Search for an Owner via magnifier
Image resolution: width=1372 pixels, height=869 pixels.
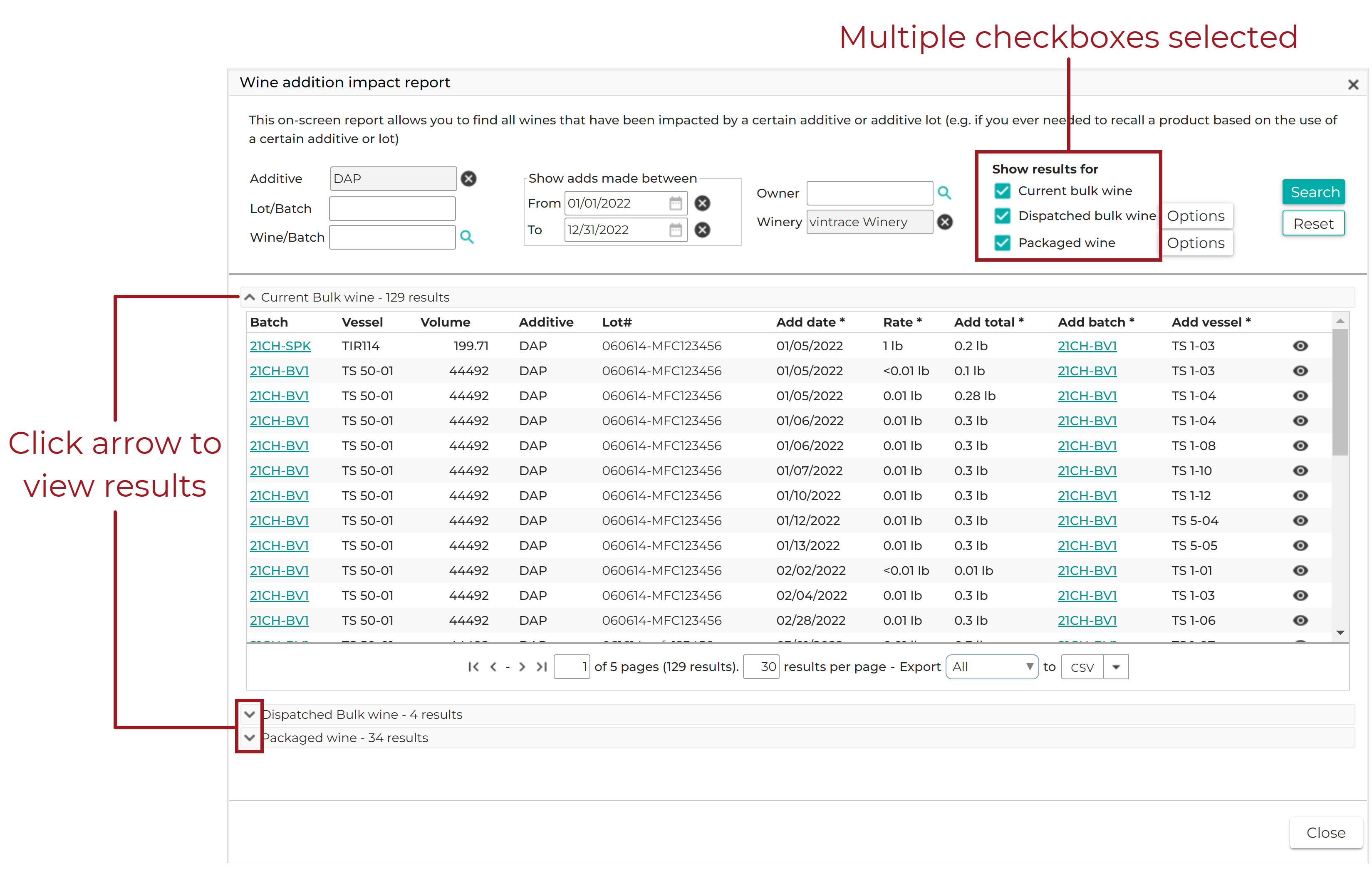point(944,193)
